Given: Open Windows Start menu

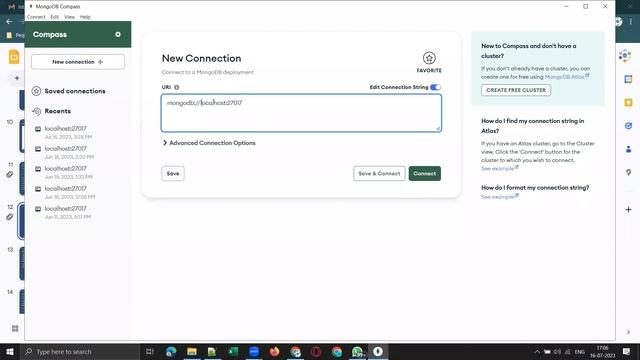Looking at the screenshot, I should click(x=10, y=351).
